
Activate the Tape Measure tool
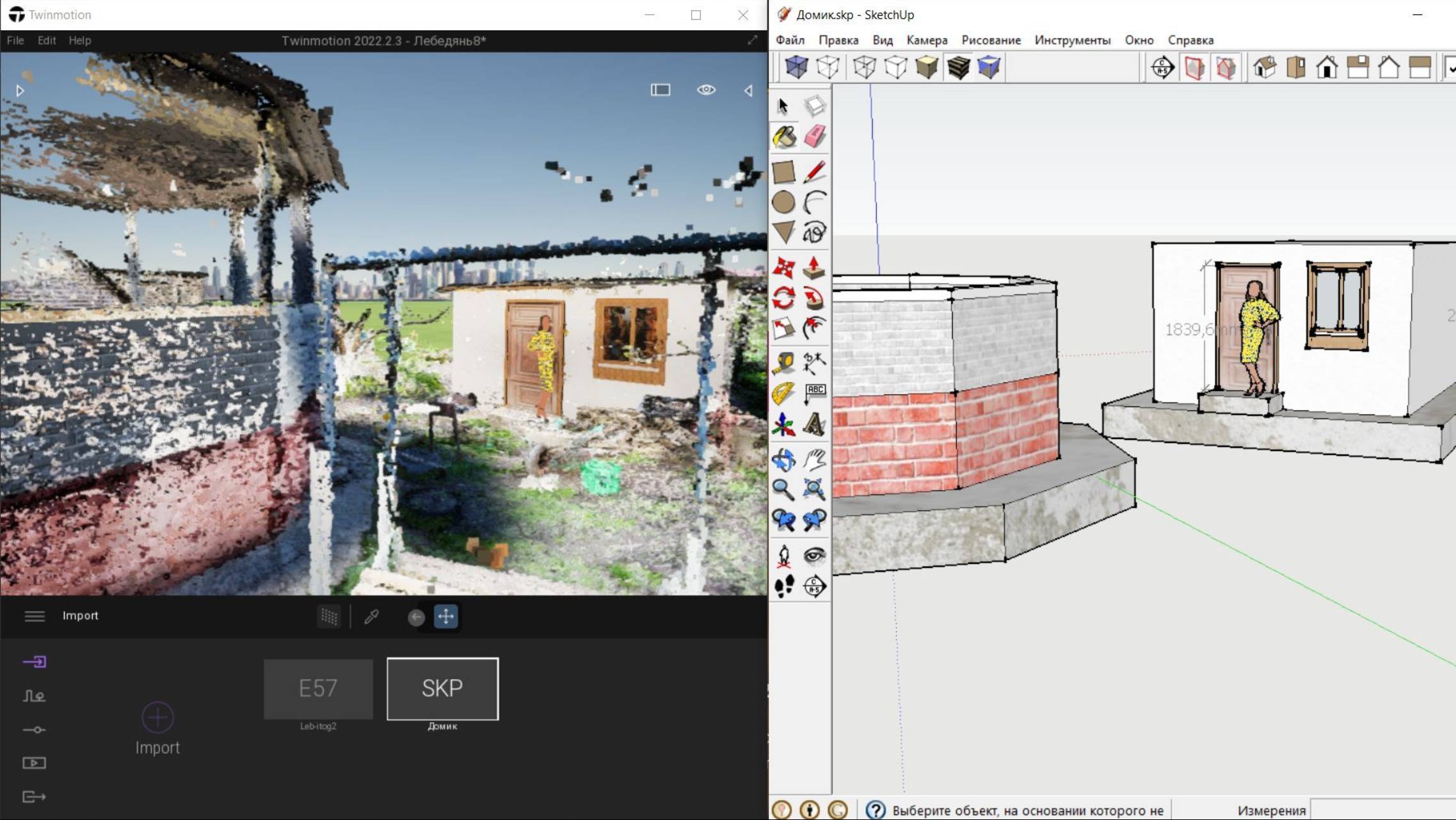click(784, 363)
